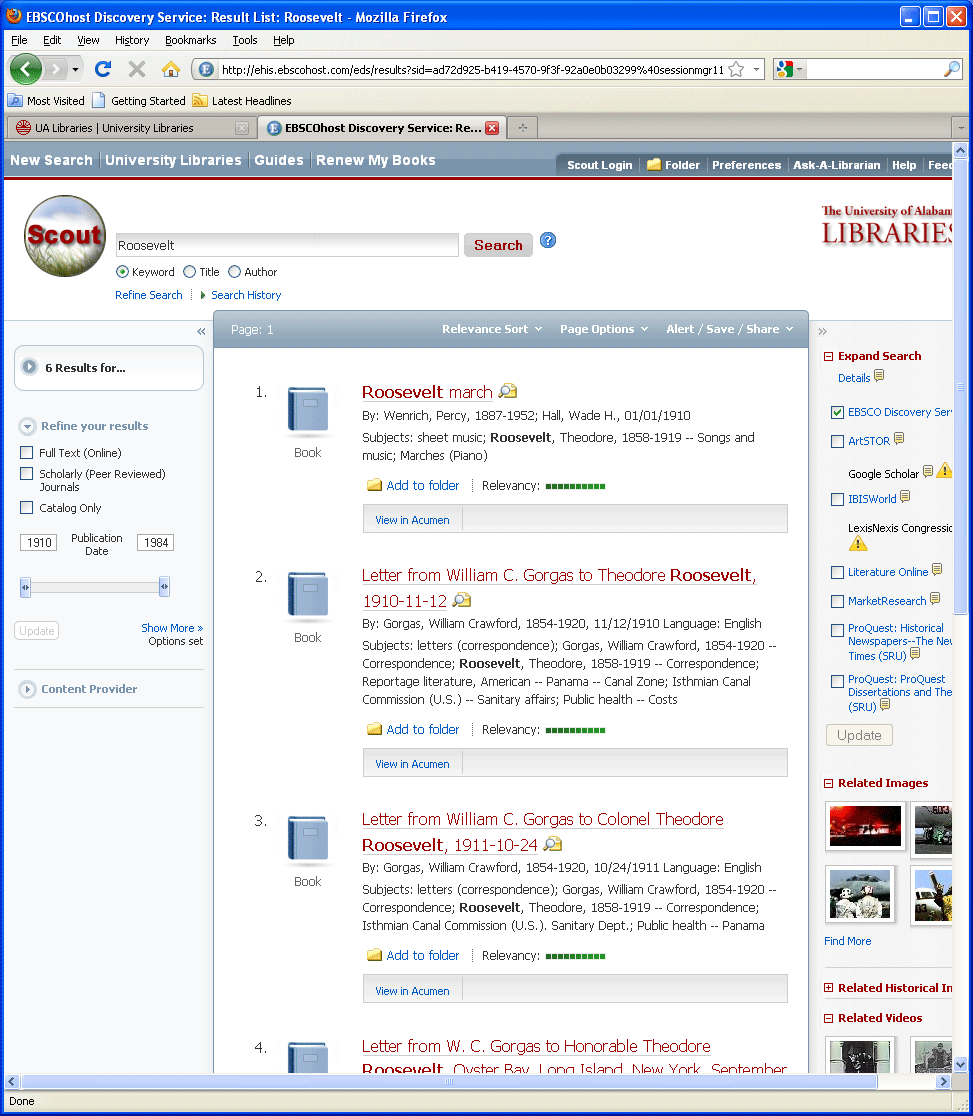Click the Firefox home icon
The width and height of the screenshot is (973, 1116).
point(171,69)
